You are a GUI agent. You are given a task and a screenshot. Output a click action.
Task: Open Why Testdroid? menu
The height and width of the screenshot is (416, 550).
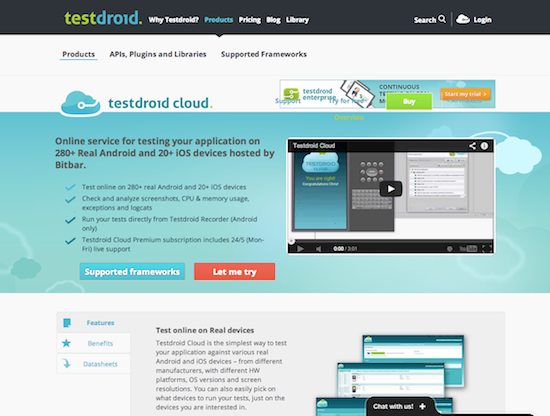point(173,20)
